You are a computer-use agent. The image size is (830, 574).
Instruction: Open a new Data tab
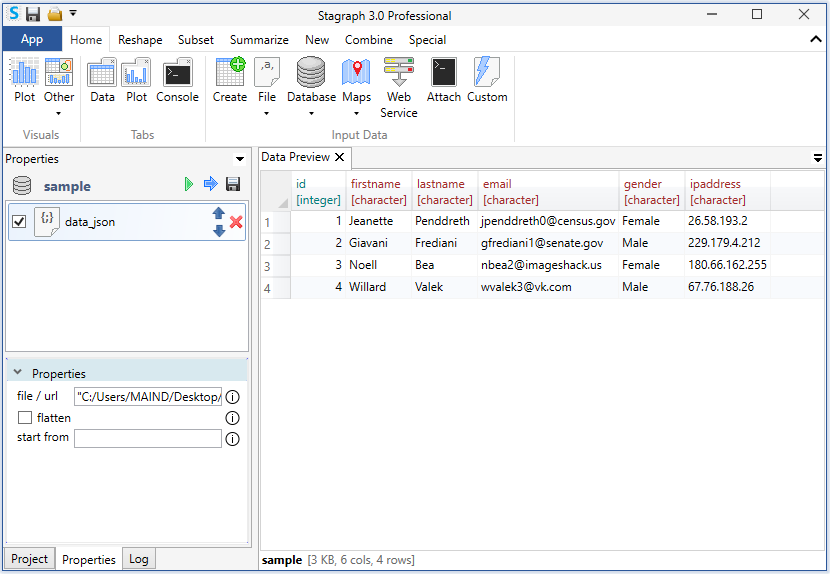102,73
